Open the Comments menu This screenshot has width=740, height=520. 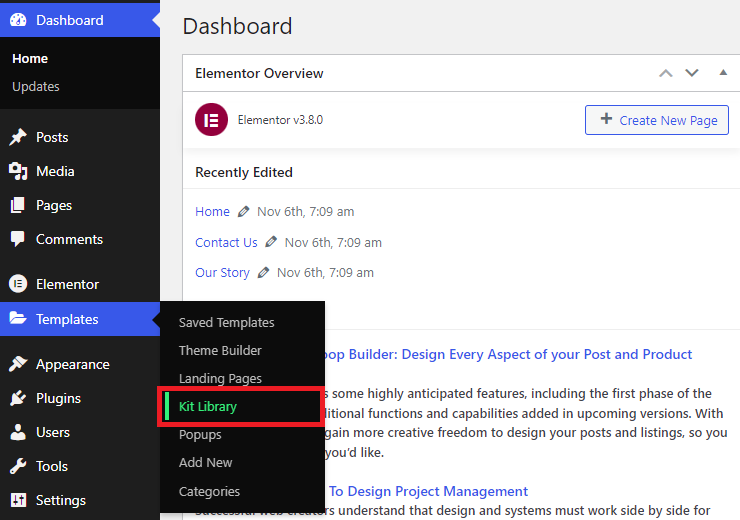point(80,239)
